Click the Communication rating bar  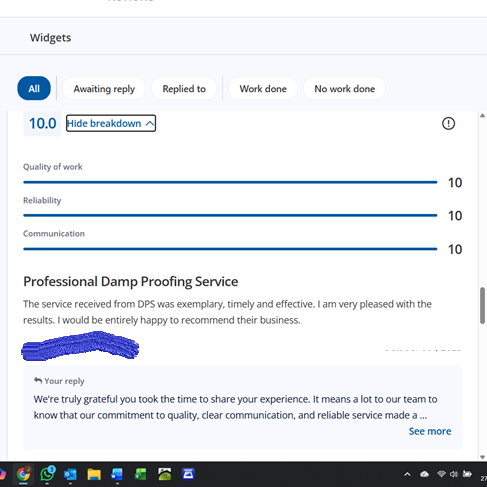[230, 249]
